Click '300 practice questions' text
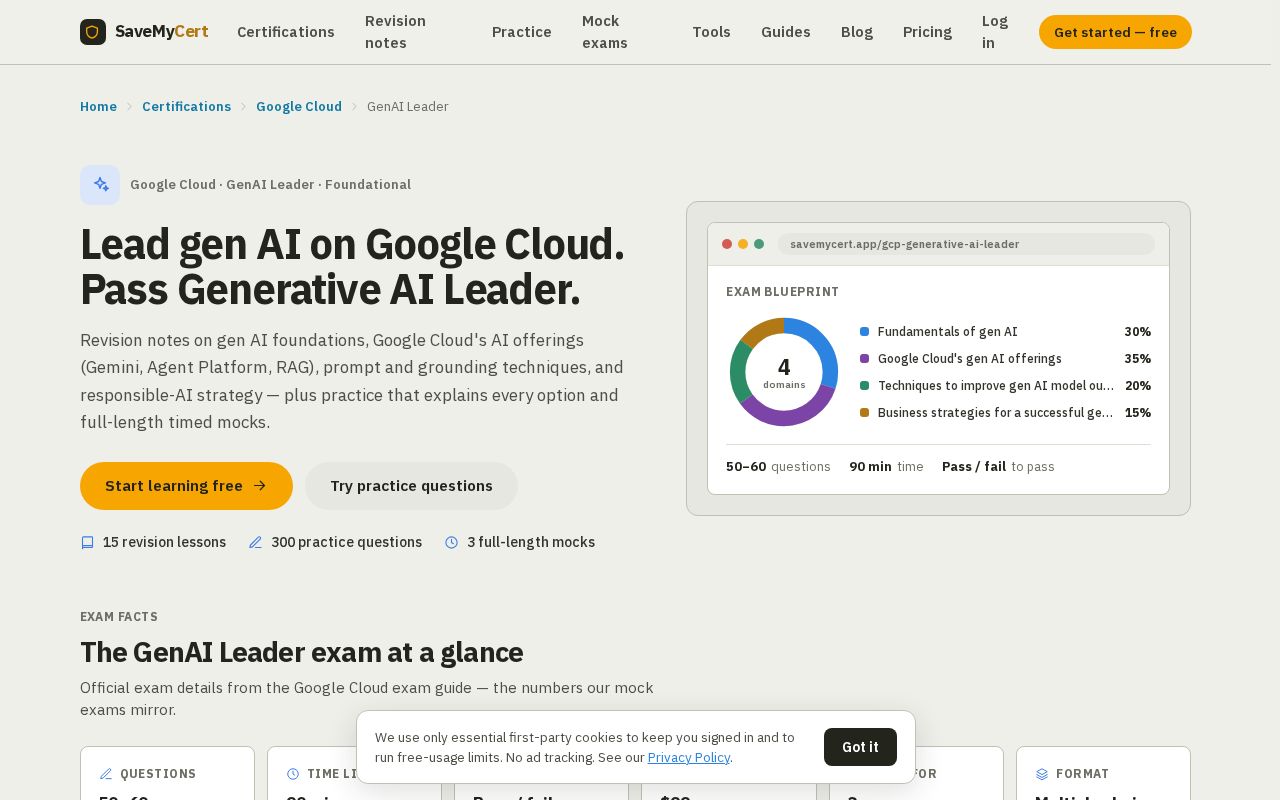This screenshot has height=800, width=1280. coord(346,542)
